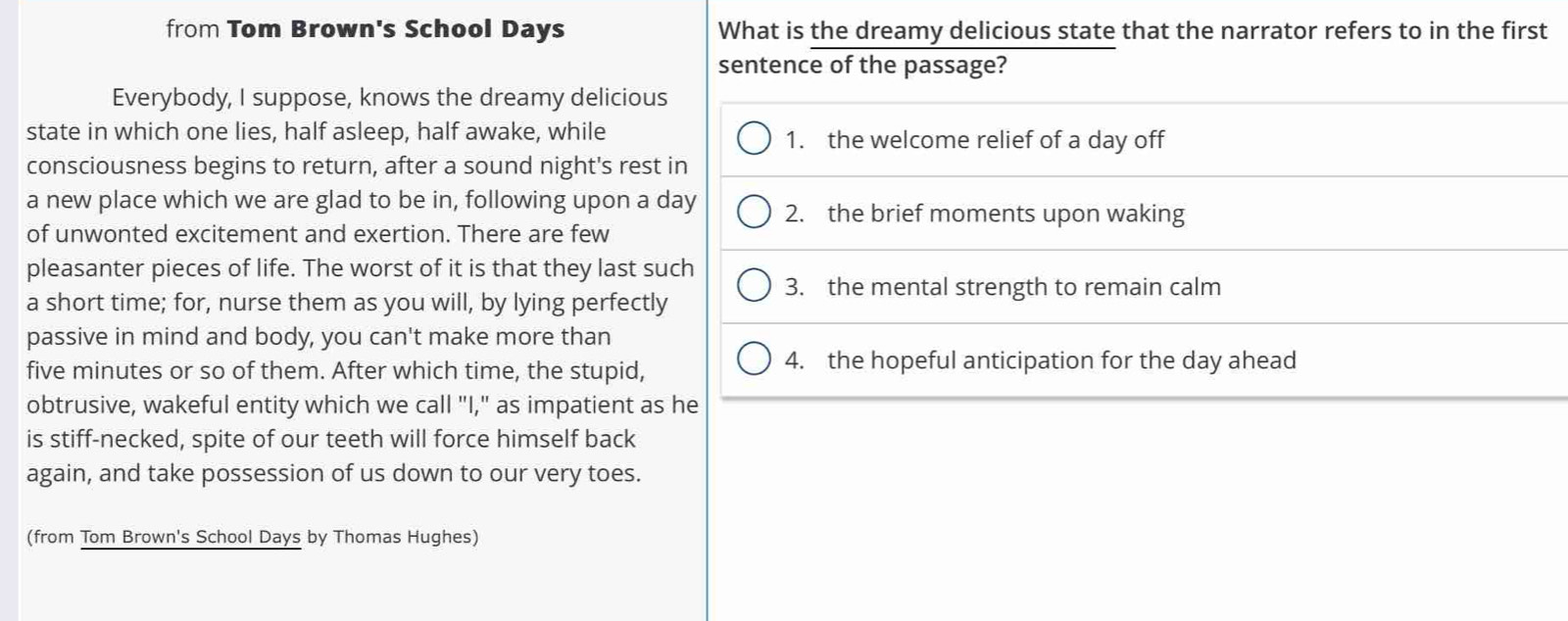Image resolution: width=1568 pixels, height=621 pixels.
Task: Mark the radio circle for option 3
Action: tap(753, 286)
